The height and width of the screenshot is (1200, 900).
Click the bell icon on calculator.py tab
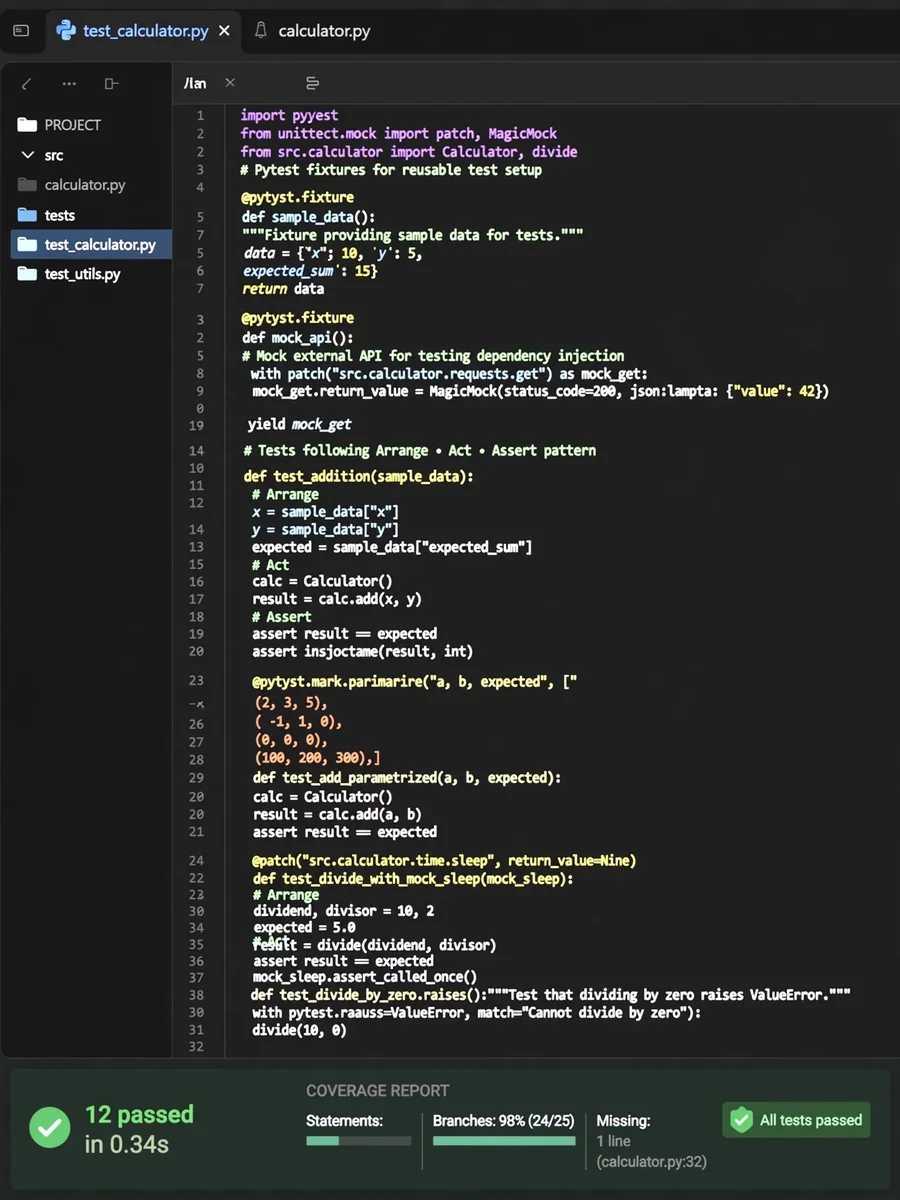[261, 31]
